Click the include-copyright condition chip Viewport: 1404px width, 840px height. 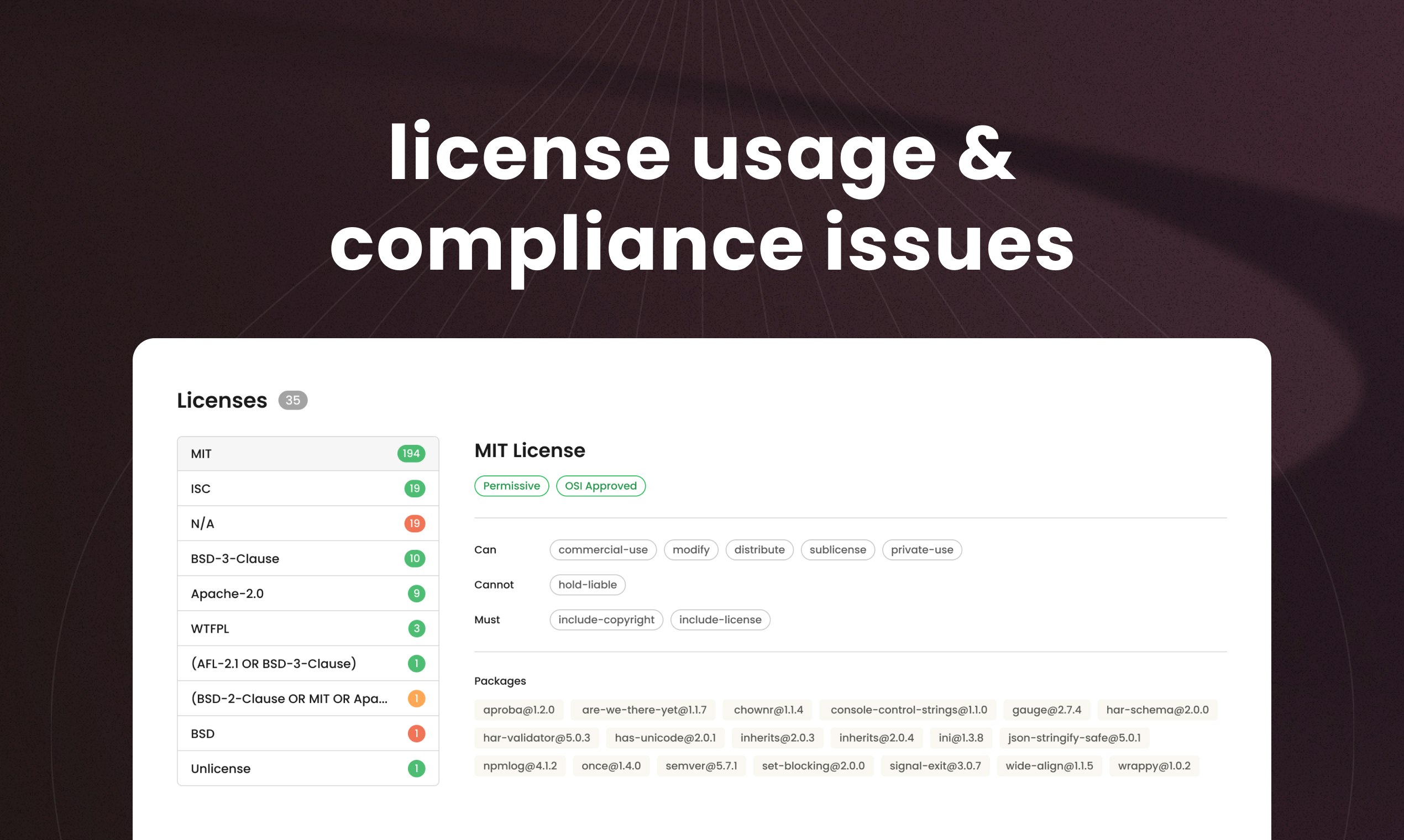pyautogui.click(x=606, y=620)
